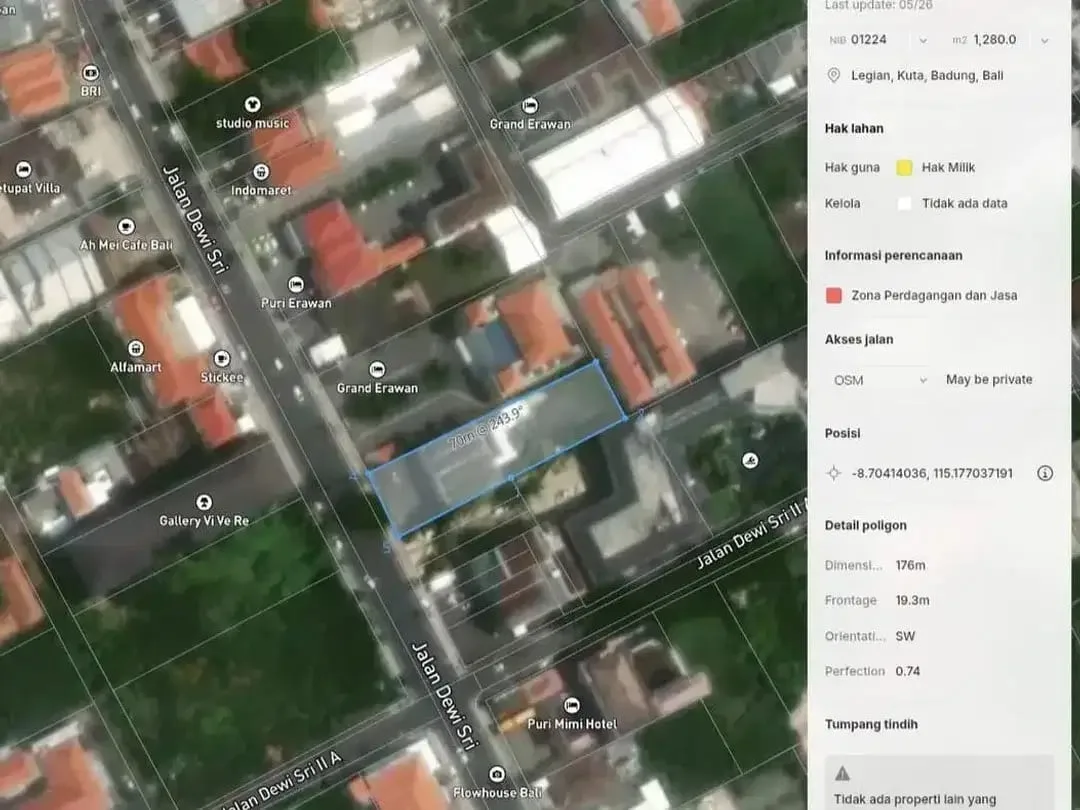The width and height of the screenshot is (1080, 810).
Task: Click the Orientation SW value
Action: [x=905, y=636]
